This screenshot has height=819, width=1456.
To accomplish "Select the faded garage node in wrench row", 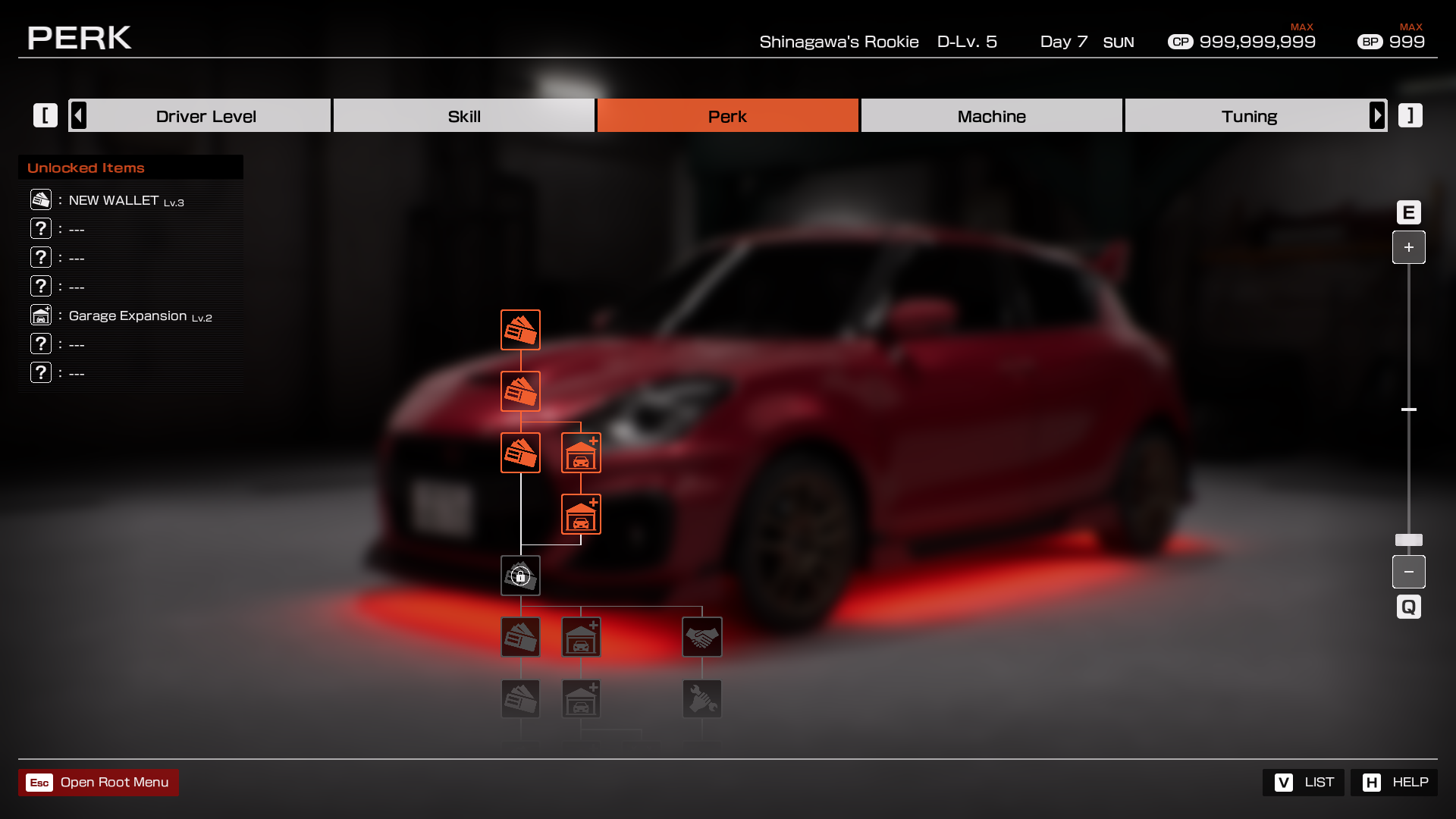I will coord(581,698).
